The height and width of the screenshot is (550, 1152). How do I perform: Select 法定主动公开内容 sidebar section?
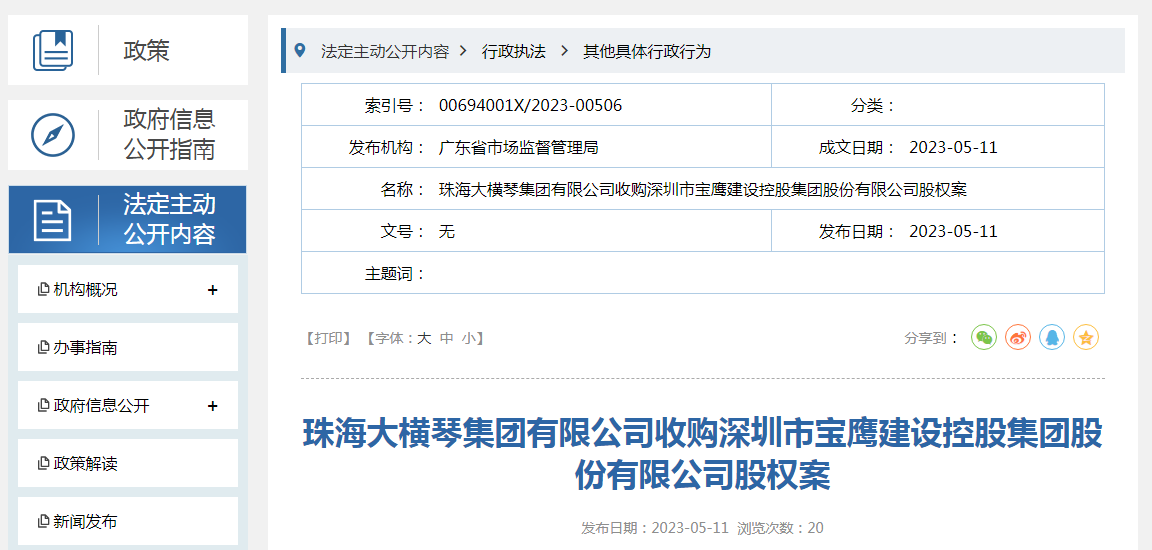pyautogui.click(x=128, y=220)
